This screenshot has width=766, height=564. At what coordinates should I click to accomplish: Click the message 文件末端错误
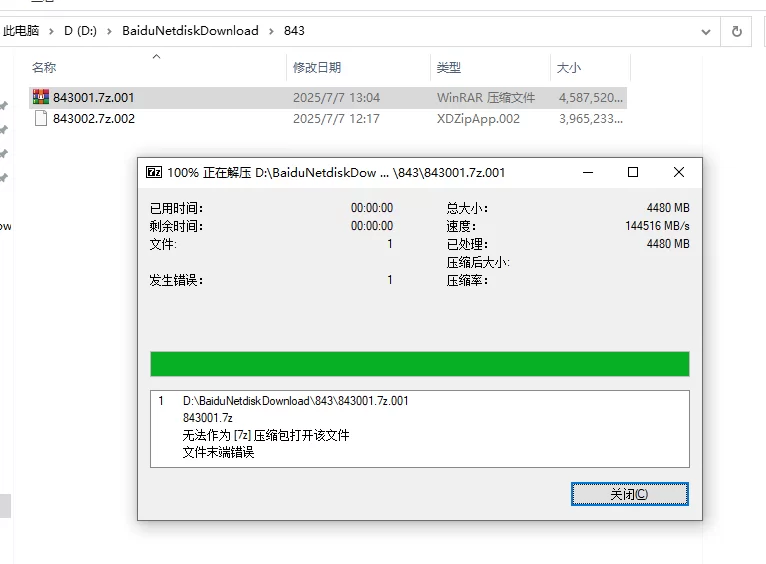[x=218, y=452]
